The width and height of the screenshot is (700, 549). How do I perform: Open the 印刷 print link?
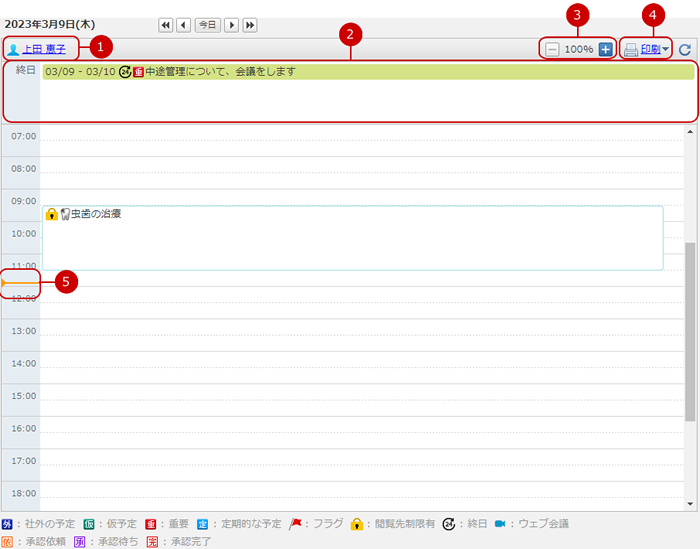(650, 49)
